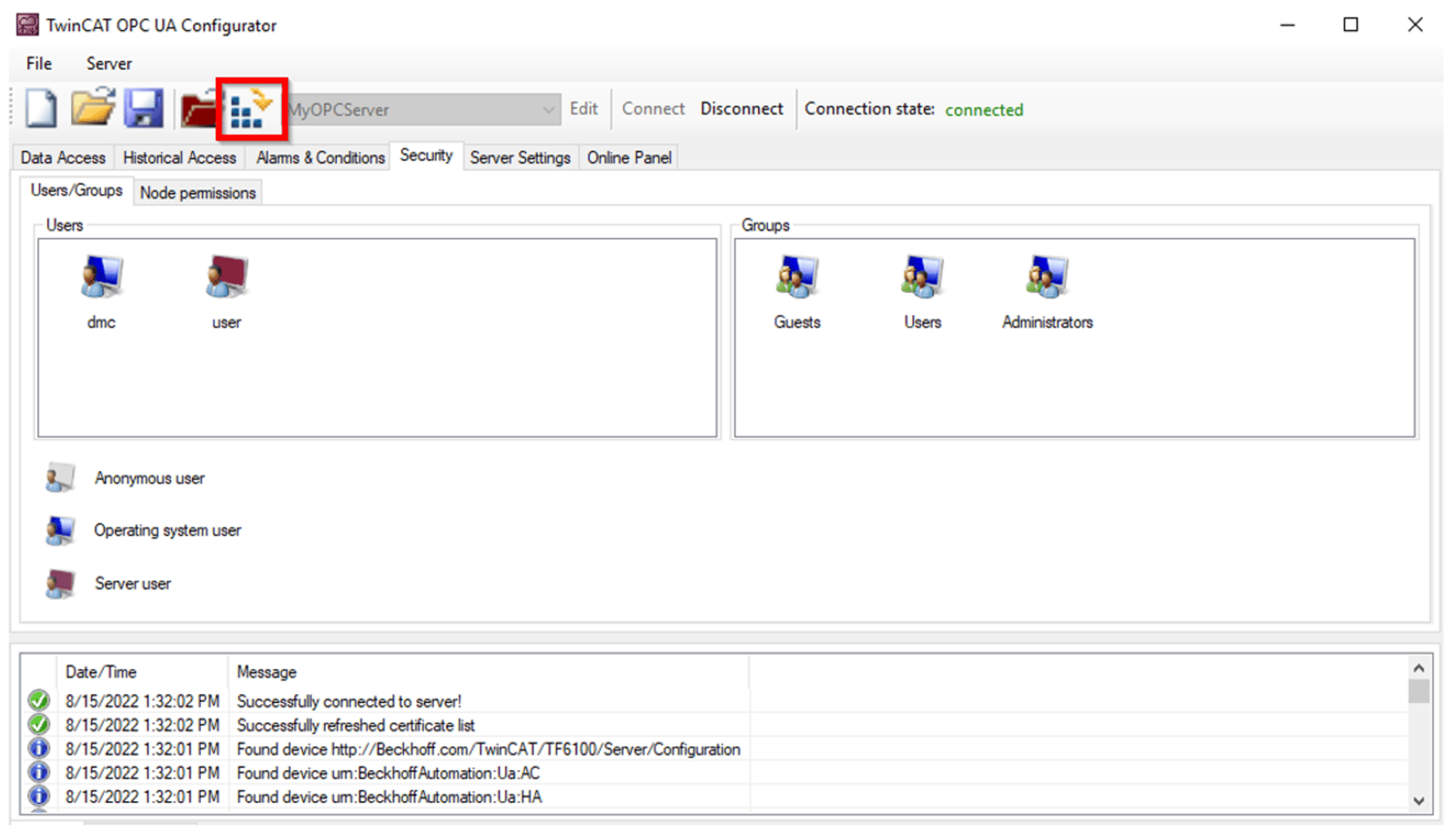Click the 'Anonymous user' label

pyautogui.click(x=149, y=478)
